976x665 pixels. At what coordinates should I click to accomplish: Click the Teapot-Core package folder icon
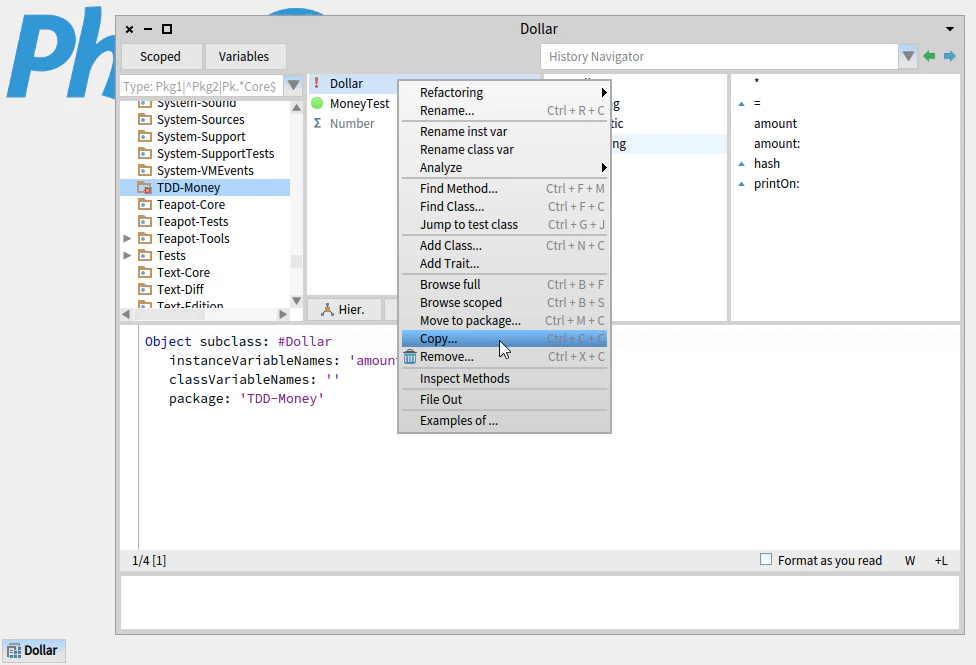pyautogui.click(x=144, y=204)
